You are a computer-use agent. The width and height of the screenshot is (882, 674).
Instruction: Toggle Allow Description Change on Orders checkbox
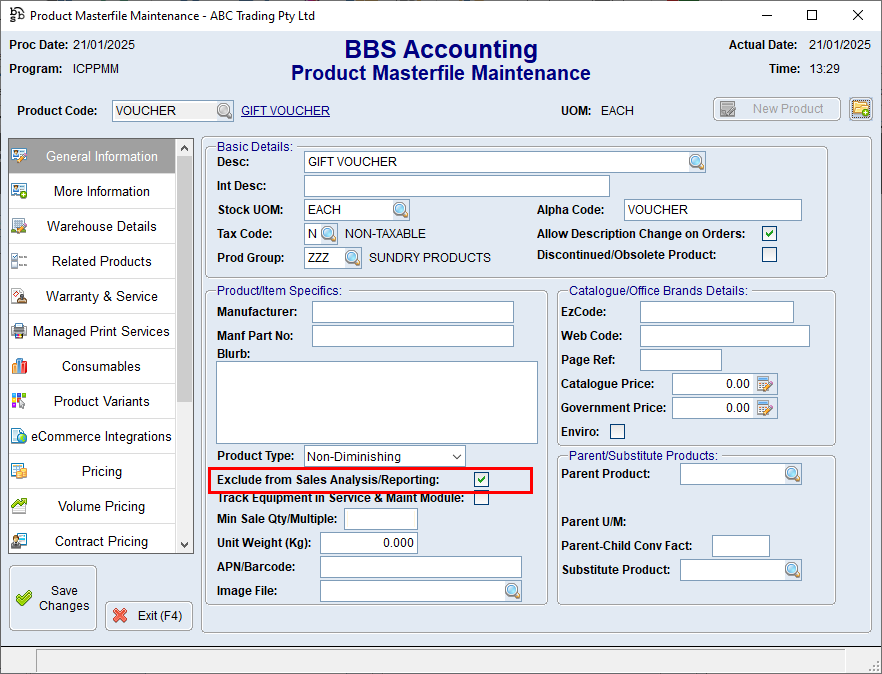pyautogui.click(x=769, y=234)
